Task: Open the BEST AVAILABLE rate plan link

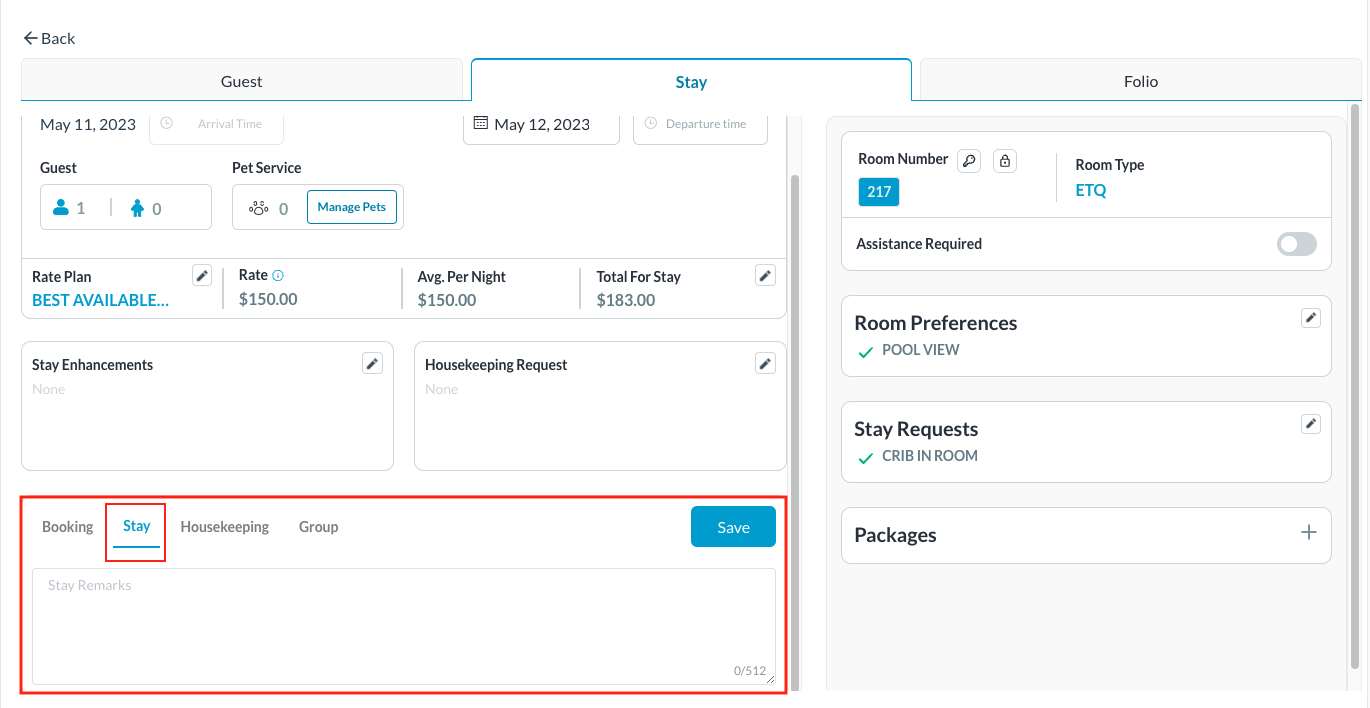Action: [101, 299]
